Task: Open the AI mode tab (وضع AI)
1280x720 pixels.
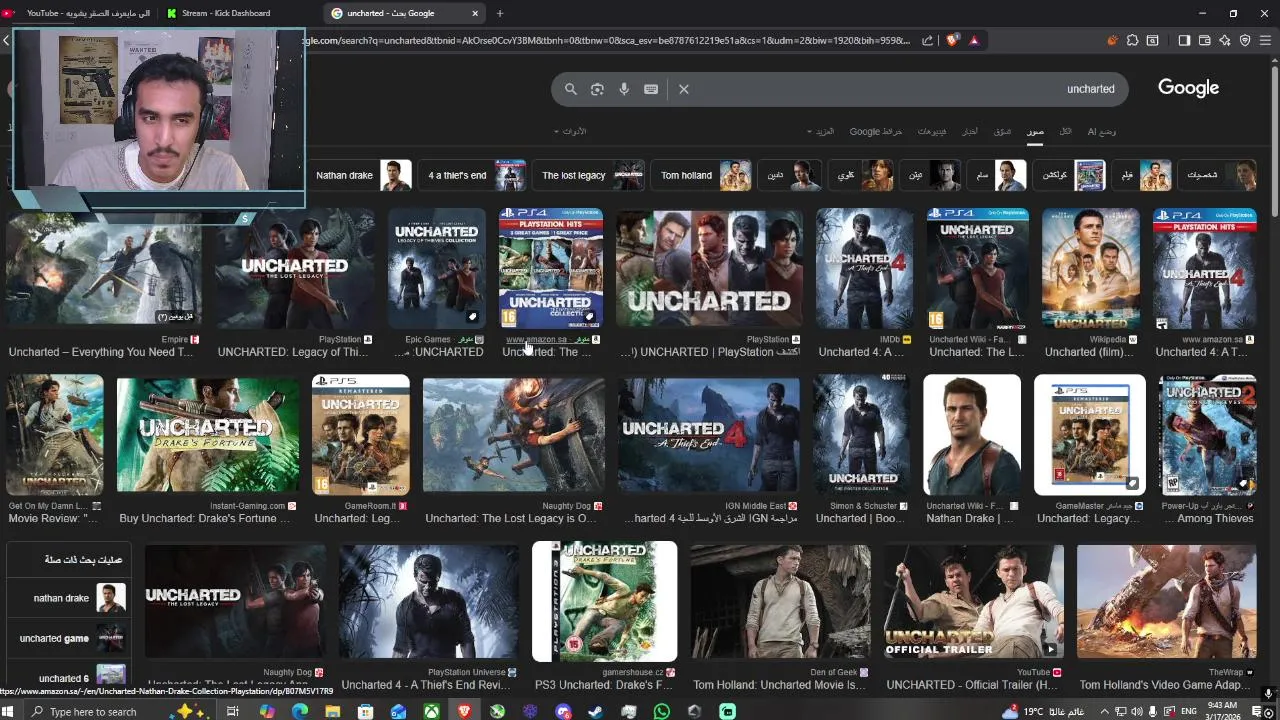Action: coord(1102,131)
